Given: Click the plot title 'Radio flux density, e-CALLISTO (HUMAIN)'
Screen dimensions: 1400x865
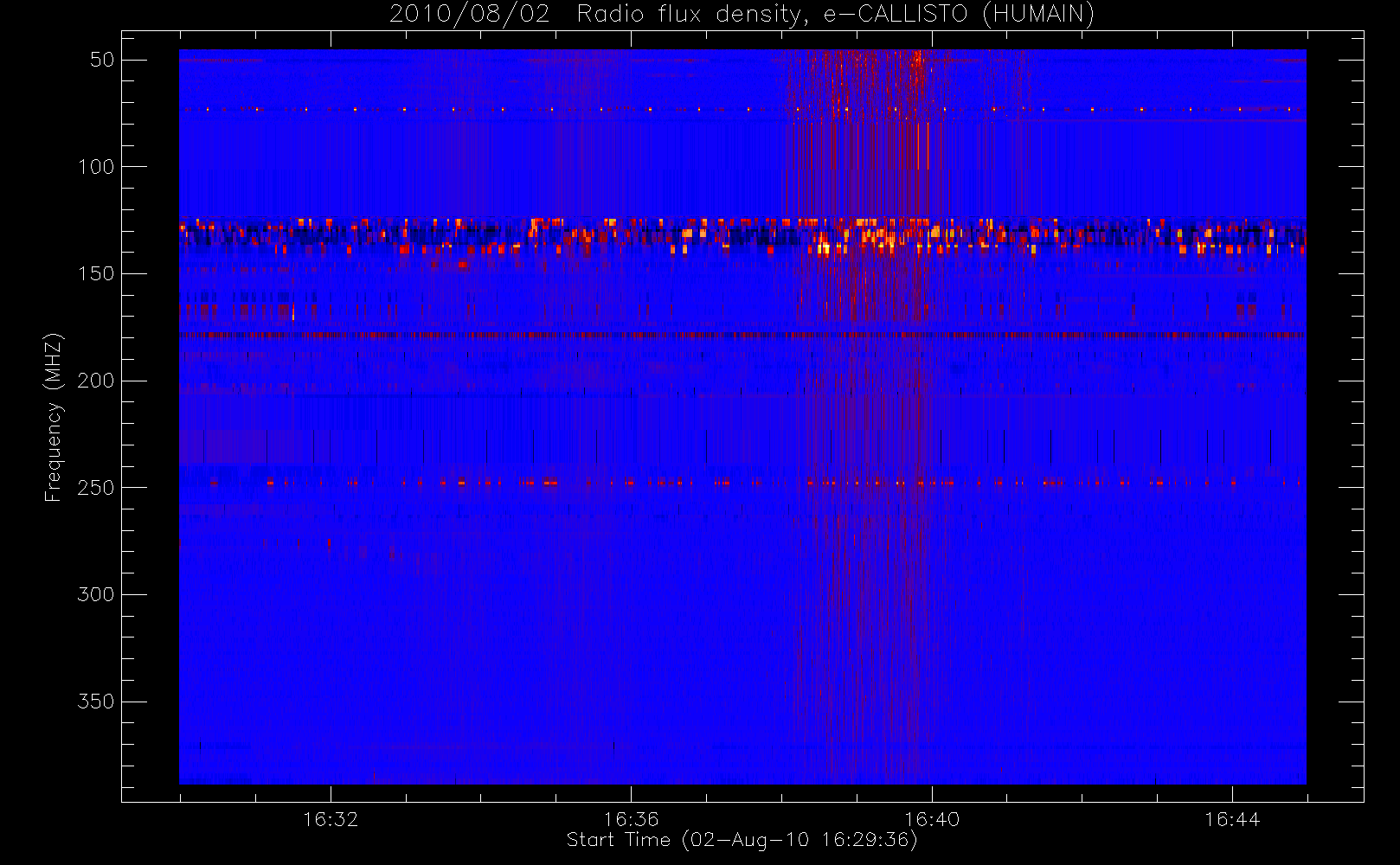Looking at the screenshot, I should click(836, 14).
